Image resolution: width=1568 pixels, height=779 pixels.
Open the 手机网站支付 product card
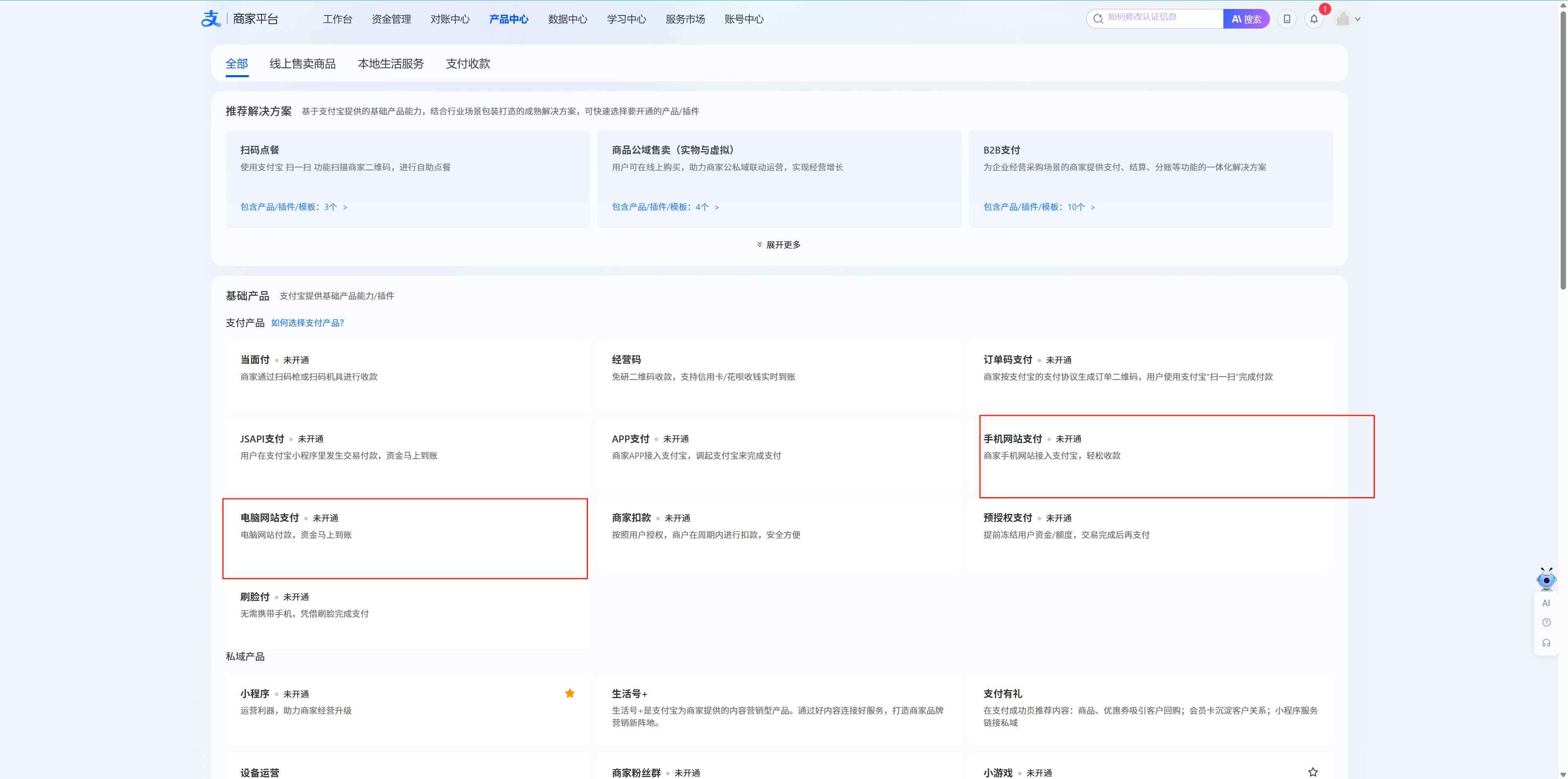1151,455
